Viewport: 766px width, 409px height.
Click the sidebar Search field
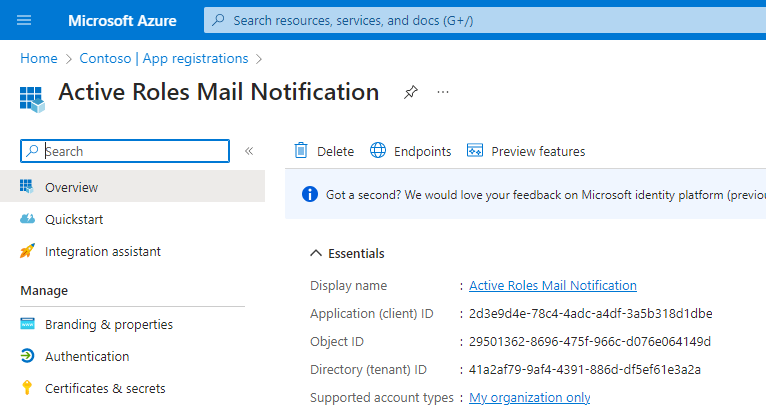pyautogui.click(x=125, y=151)
